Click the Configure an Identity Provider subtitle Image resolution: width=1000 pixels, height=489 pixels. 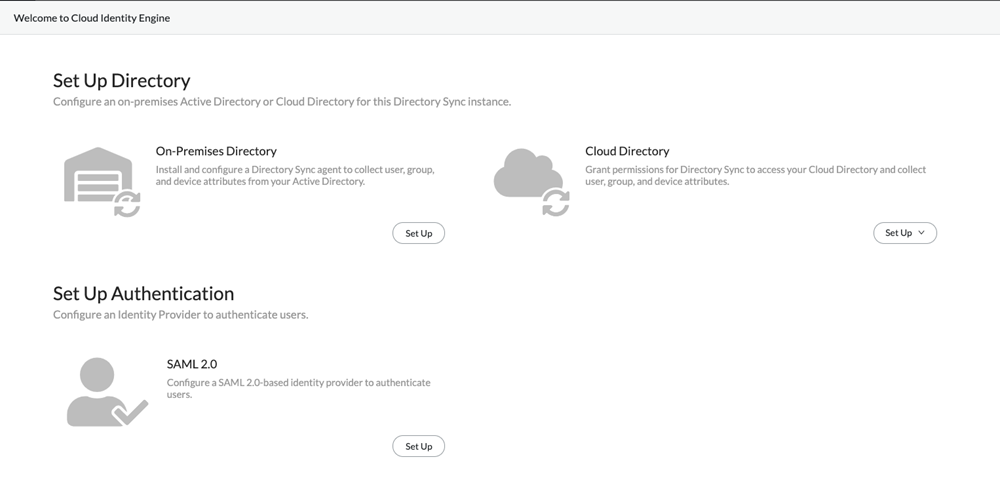click(180, 315)
